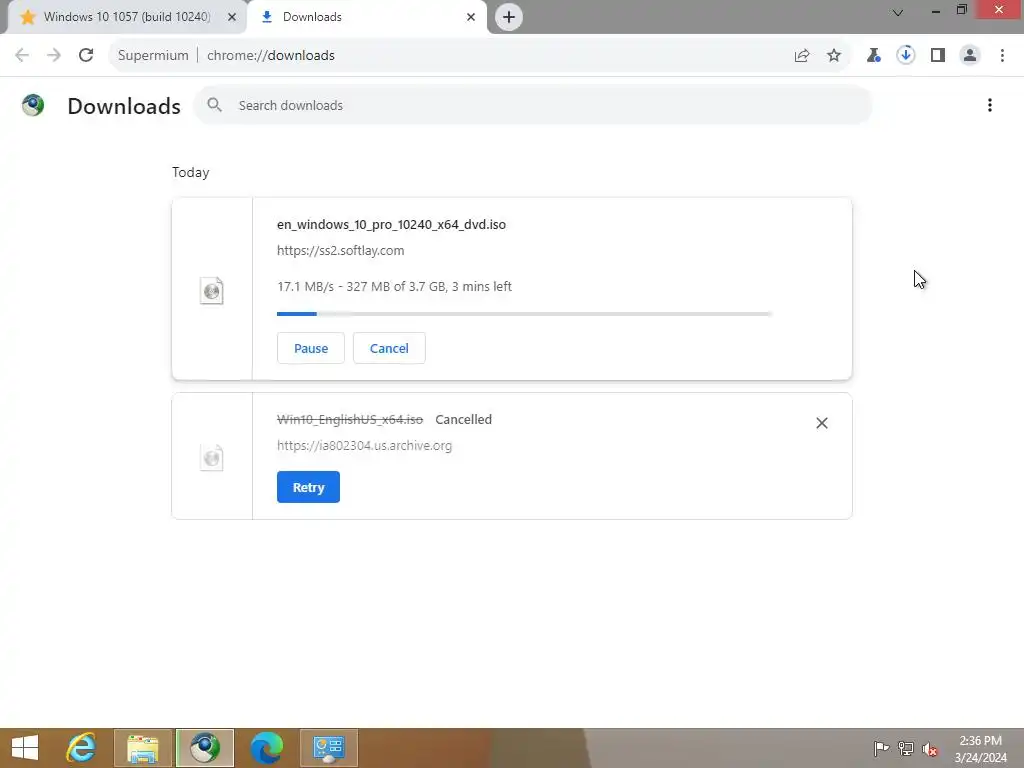Cancel the en_windows_10_pro download
Screen dimensions: 1024x768
[x=389, y=348]
